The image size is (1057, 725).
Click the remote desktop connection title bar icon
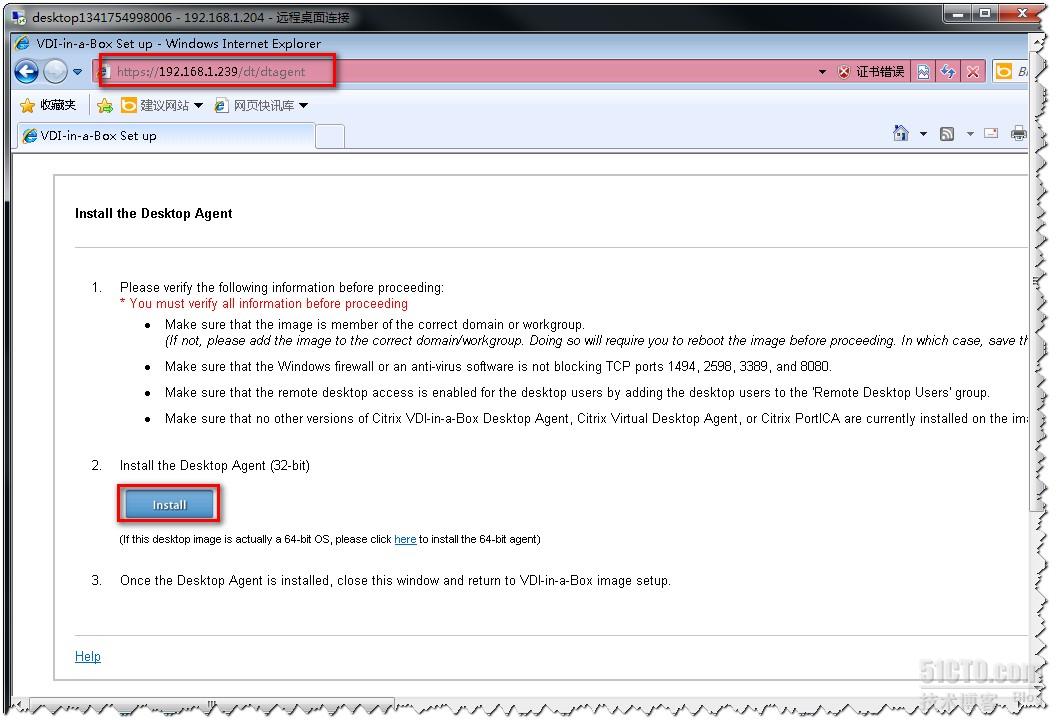18,17
